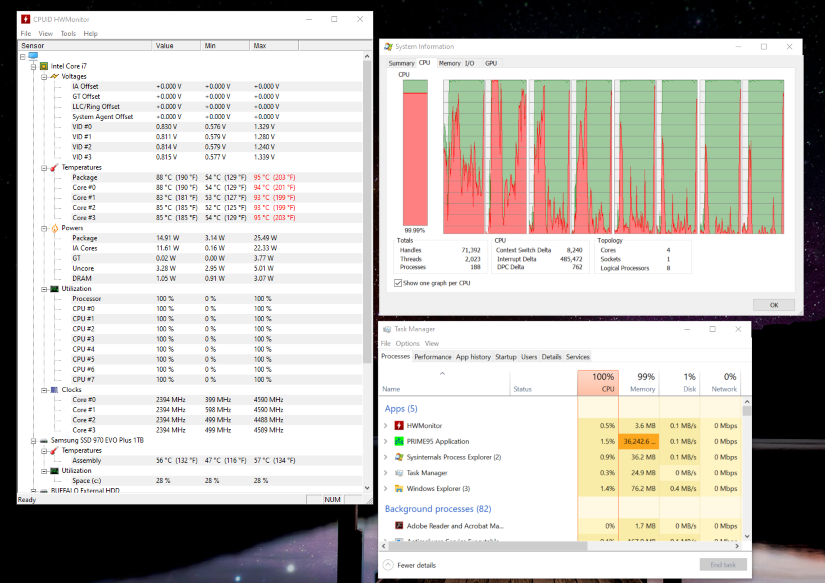
Task: Select the DRAM power row
Action: [x=215, y=279]
